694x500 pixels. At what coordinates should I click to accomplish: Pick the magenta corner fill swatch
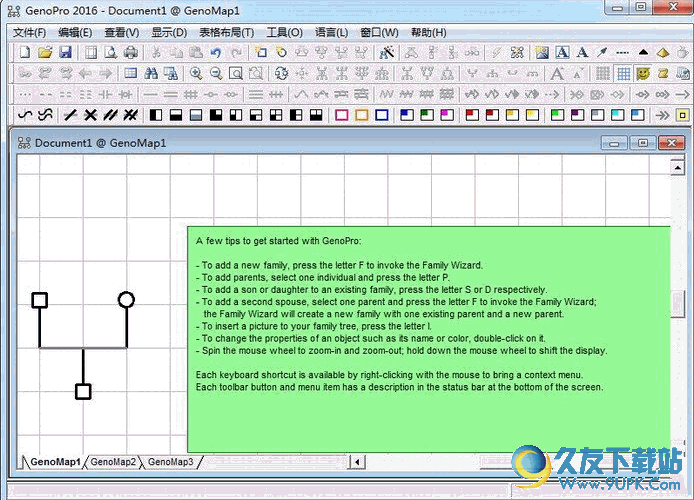coord(447,115)
